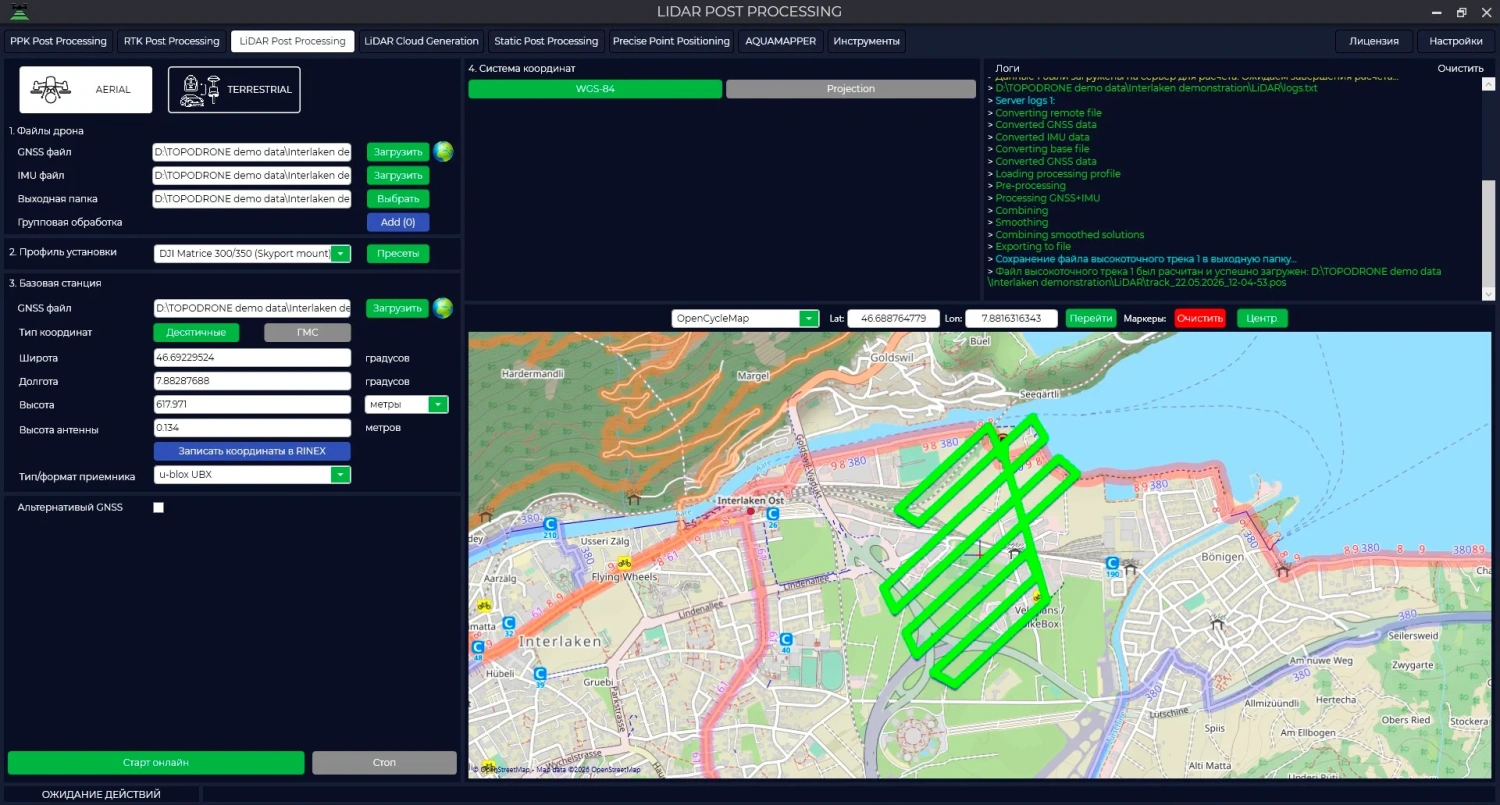1500x805 pixels.
Task: Click Выбрать for output folder
Action: [397, 199]
